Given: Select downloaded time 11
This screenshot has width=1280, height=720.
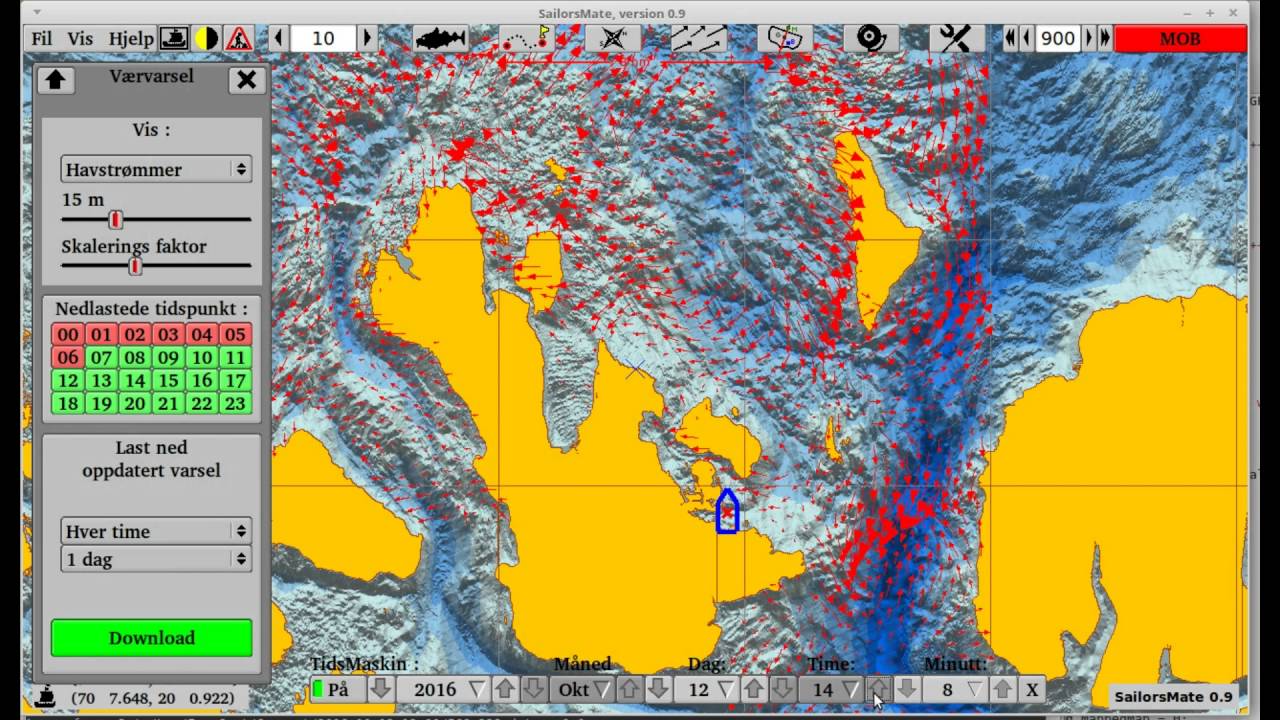Looking at the screenshot, I should click(235, 358).
